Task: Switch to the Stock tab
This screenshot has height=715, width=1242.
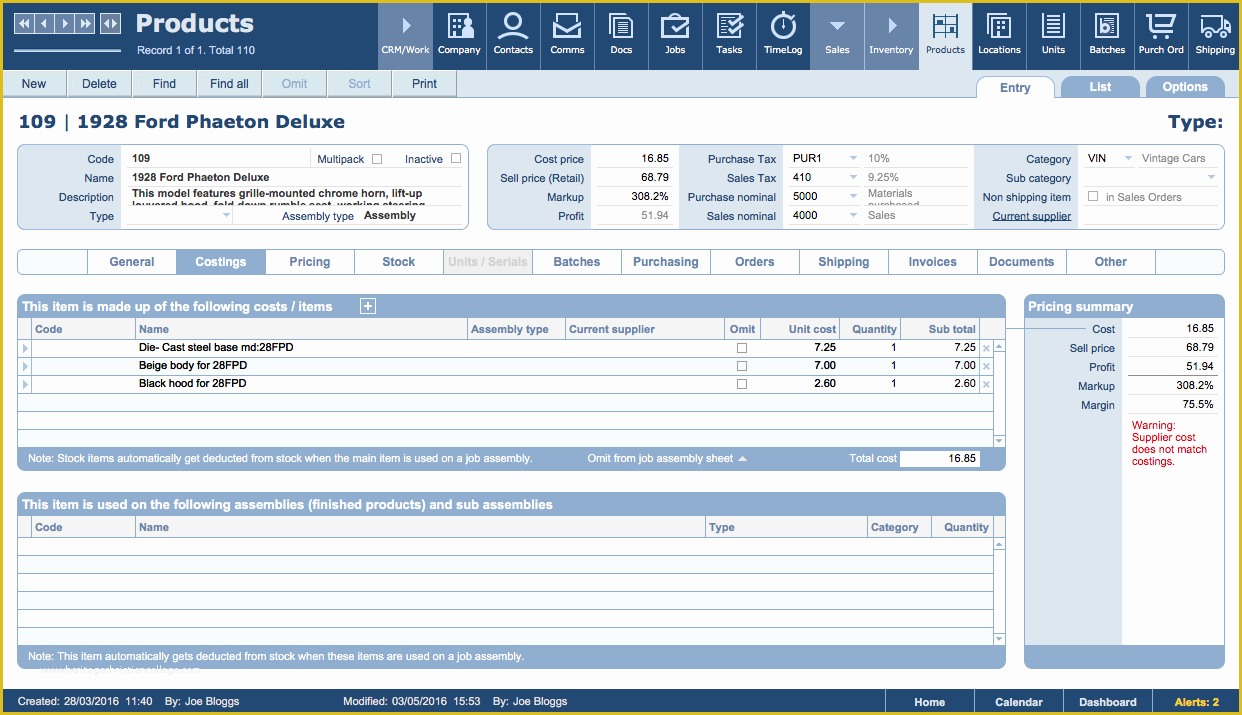Action: (399, 262)
